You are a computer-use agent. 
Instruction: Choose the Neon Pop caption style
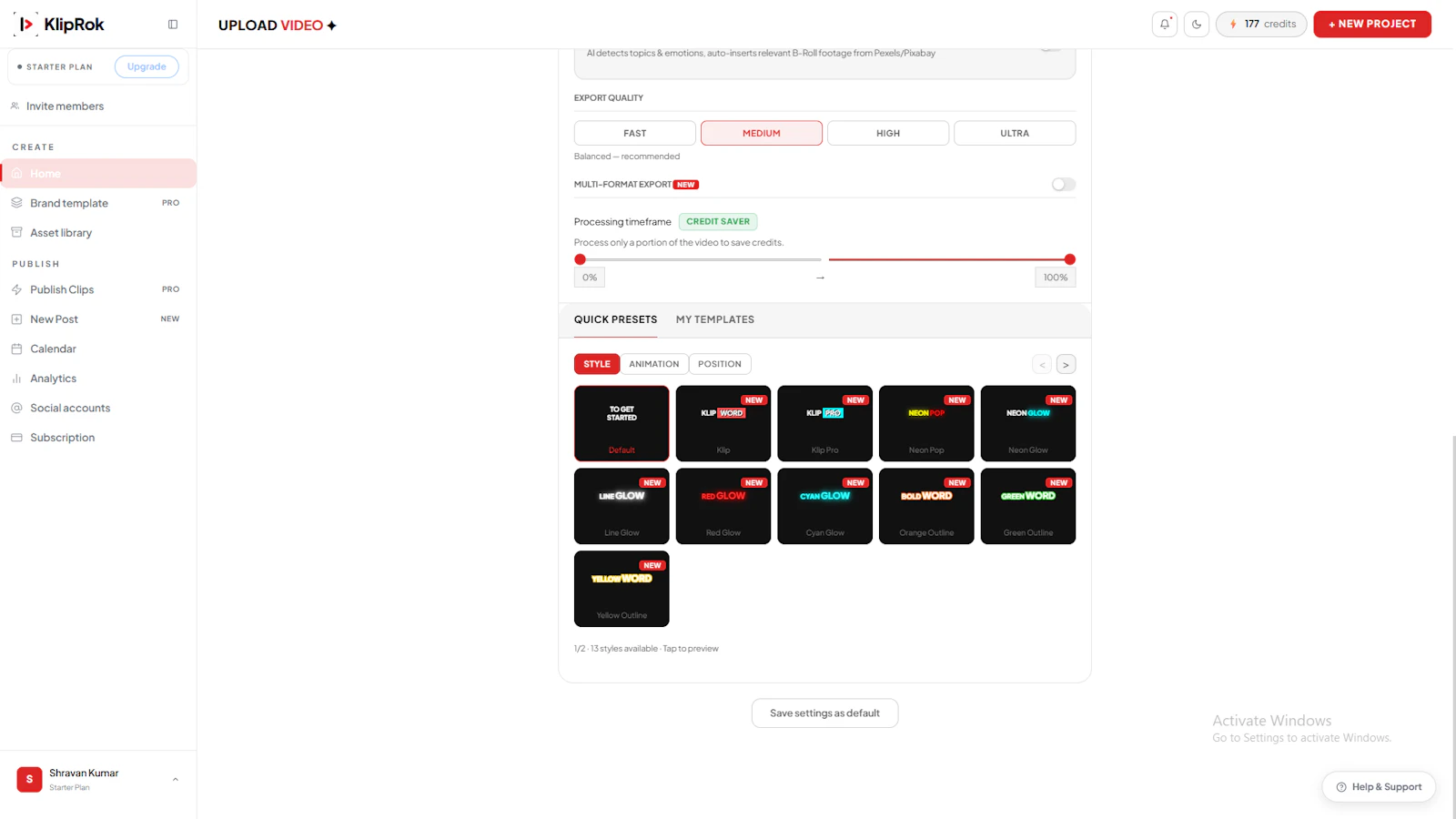coord(926,423)
